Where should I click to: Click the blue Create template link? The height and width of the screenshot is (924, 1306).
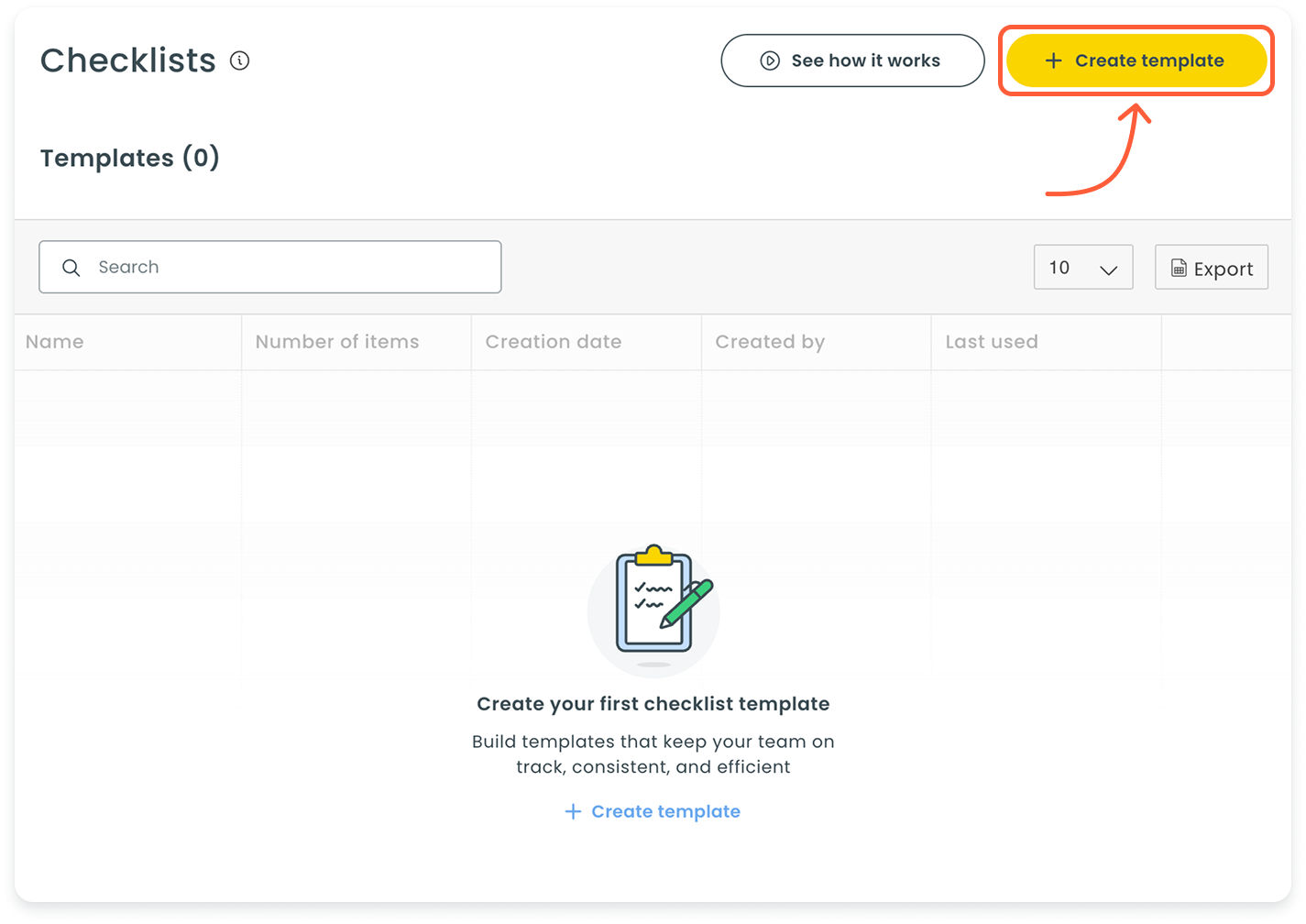pos(653,811)
